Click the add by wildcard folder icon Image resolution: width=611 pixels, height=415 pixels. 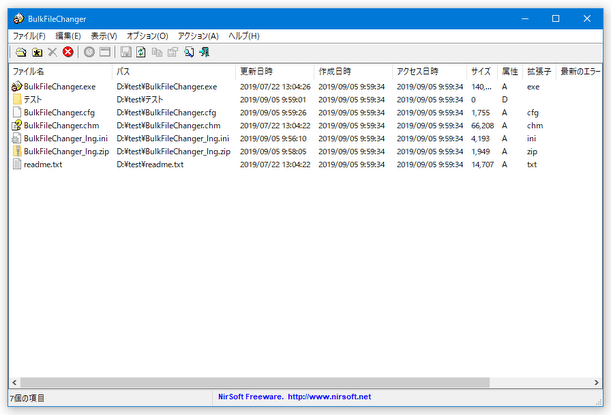[x=37, y=52]
